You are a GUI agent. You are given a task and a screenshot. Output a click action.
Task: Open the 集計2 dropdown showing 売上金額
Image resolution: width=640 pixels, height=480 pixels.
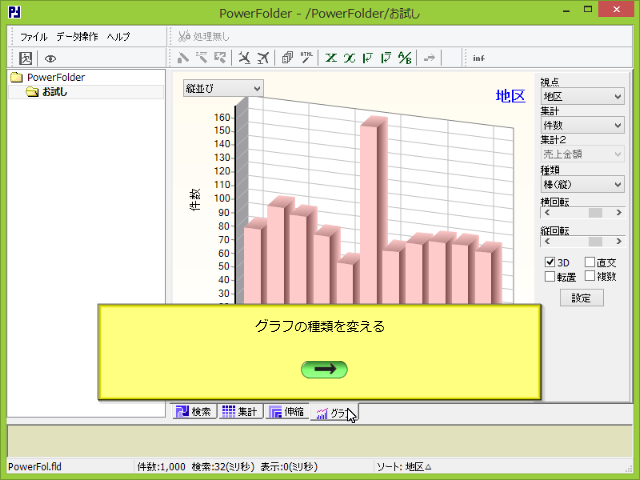[582, 154]
